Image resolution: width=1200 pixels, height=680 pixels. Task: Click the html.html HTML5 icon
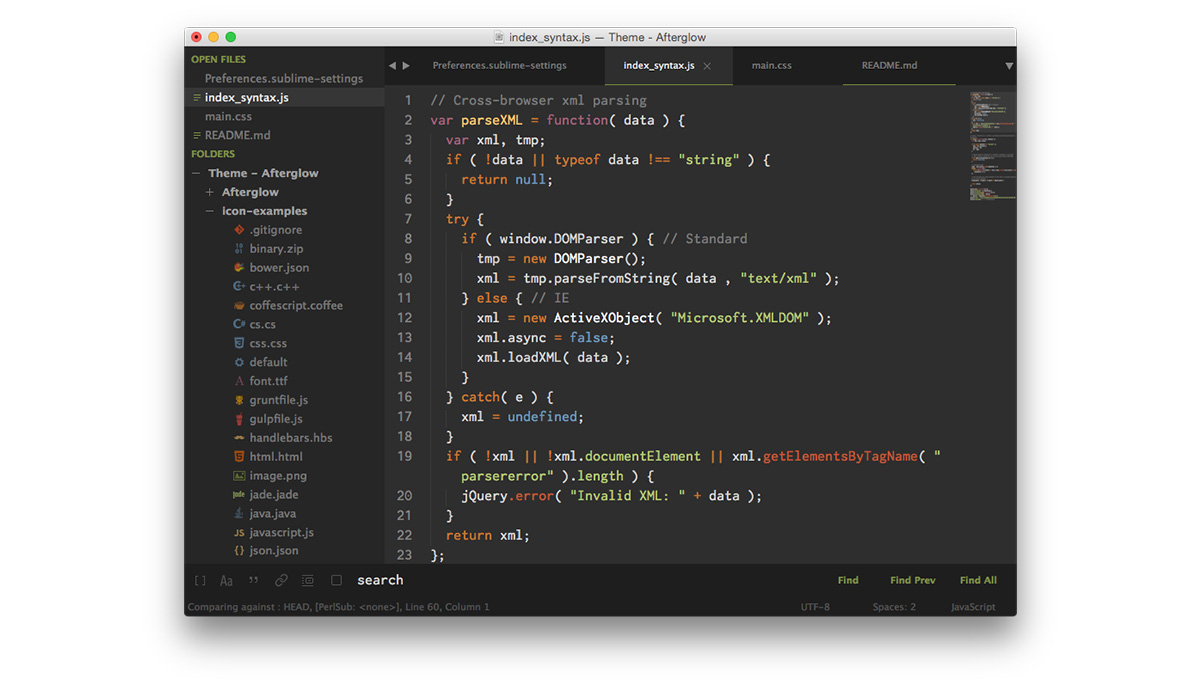pyautogui.click(x=239, y=457)
